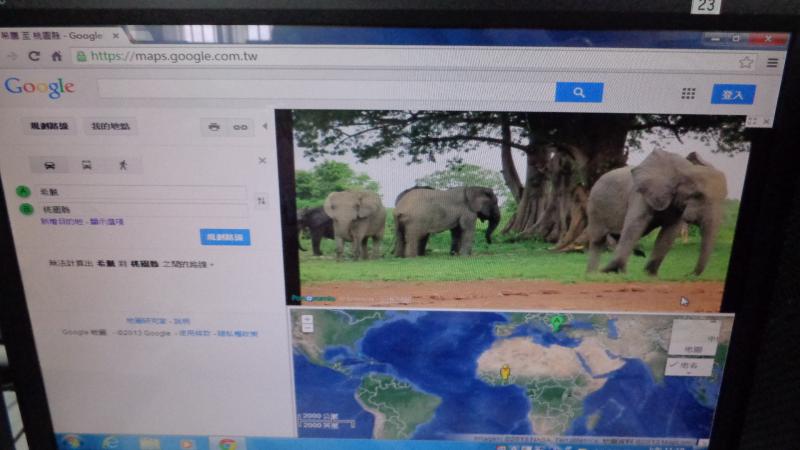This screenshot has height=450, width=800.
Task: Click the Panoramio link on photo
Action: [x=313, y=298]
